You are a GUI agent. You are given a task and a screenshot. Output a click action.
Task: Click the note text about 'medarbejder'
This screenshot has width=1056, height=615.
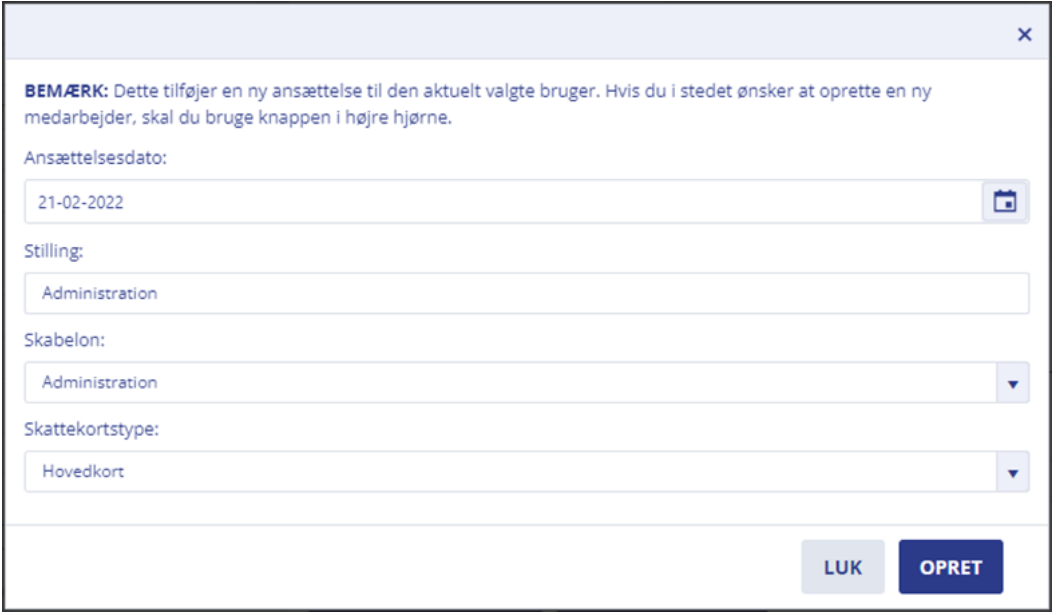[238, 117]
